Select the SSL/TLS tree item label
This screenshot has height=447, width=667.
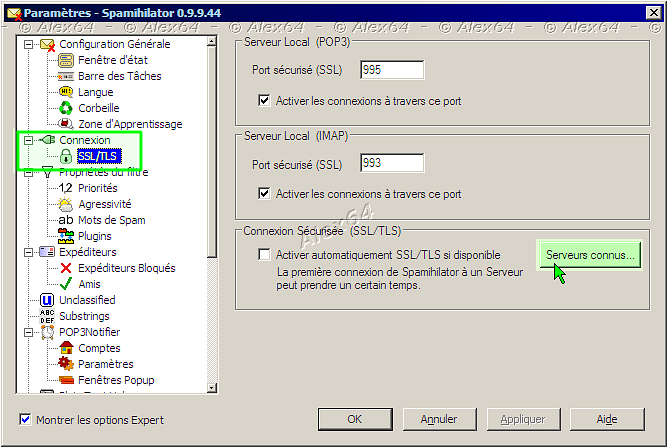click(99, 156)
